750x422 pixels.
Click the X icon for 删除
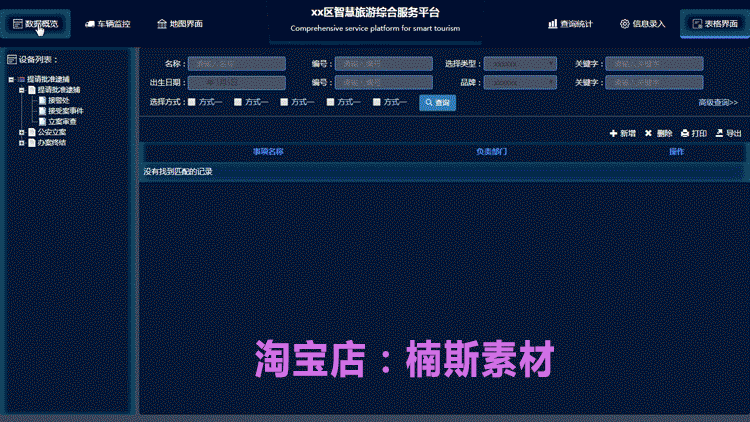tap(648, 133)
